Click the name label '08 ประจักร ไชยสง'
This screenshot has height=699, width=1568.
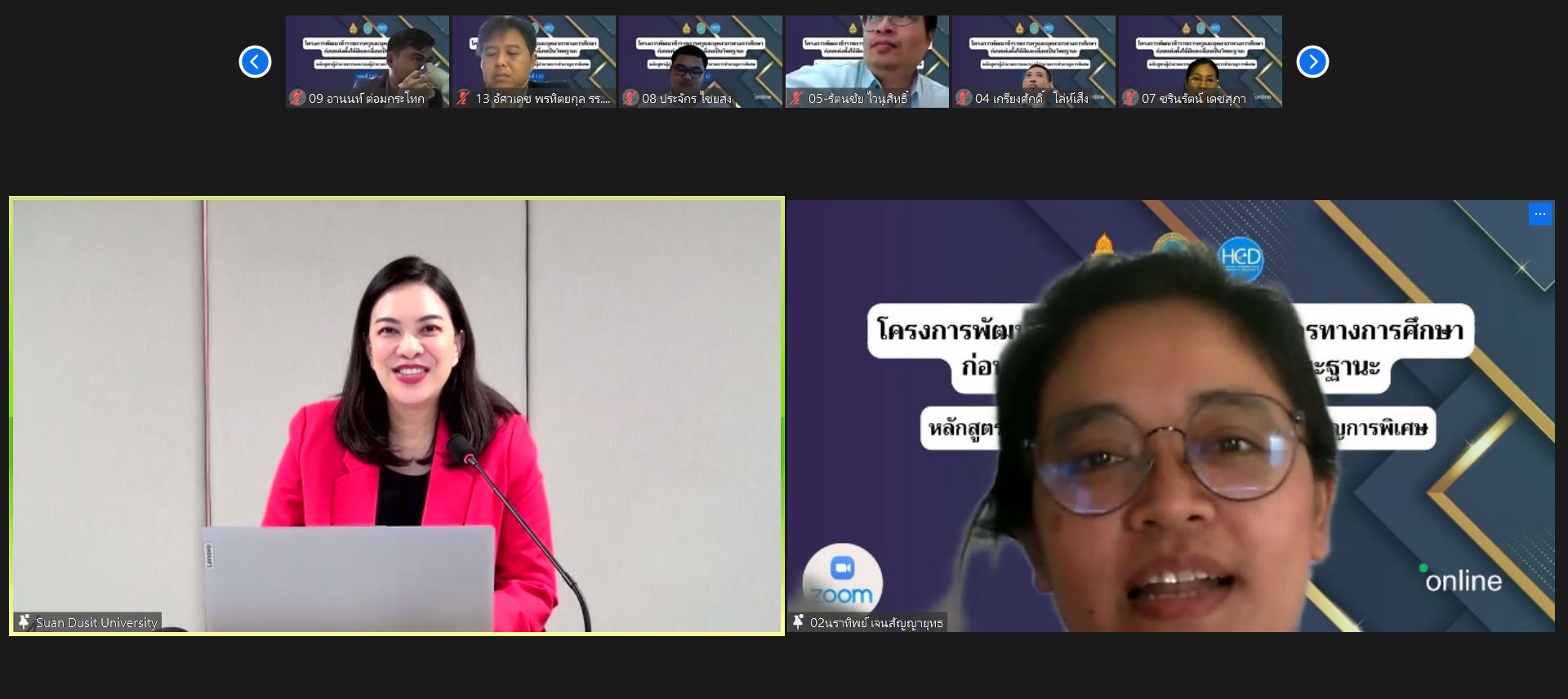[x=687, y=99]
